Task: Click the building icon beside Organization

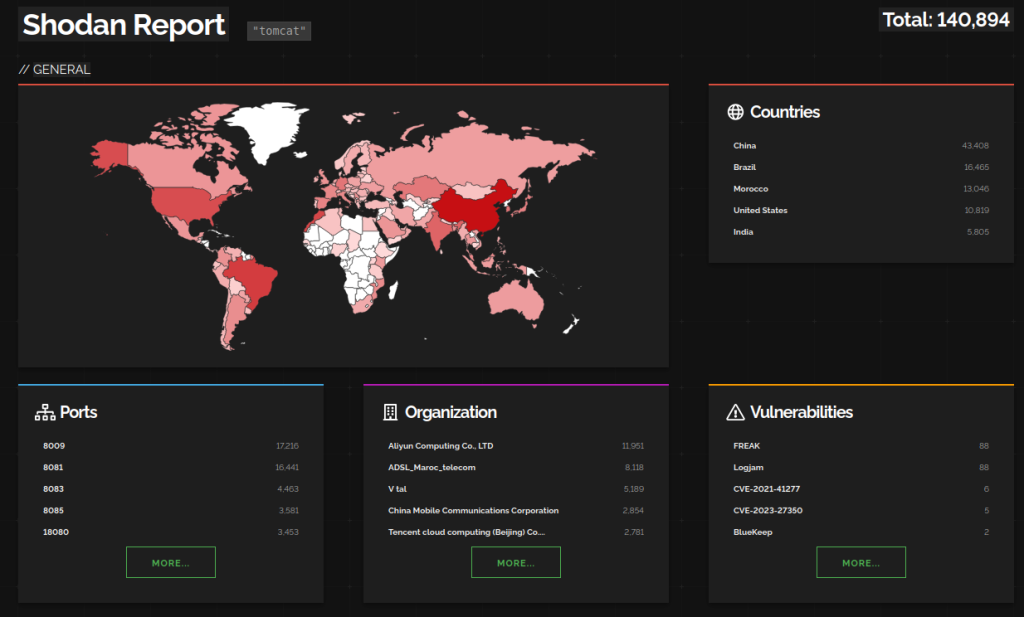Action: tap(390, 413)
